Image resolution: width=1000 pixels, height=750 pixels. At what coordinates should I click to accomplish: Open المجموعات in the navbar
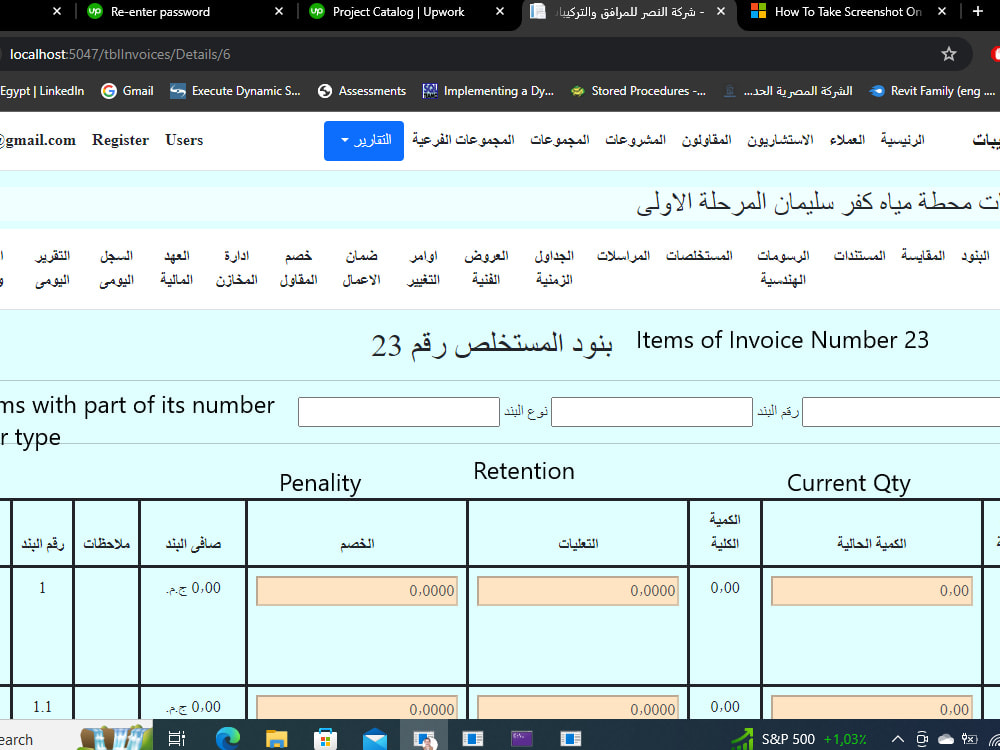[559, 140]
